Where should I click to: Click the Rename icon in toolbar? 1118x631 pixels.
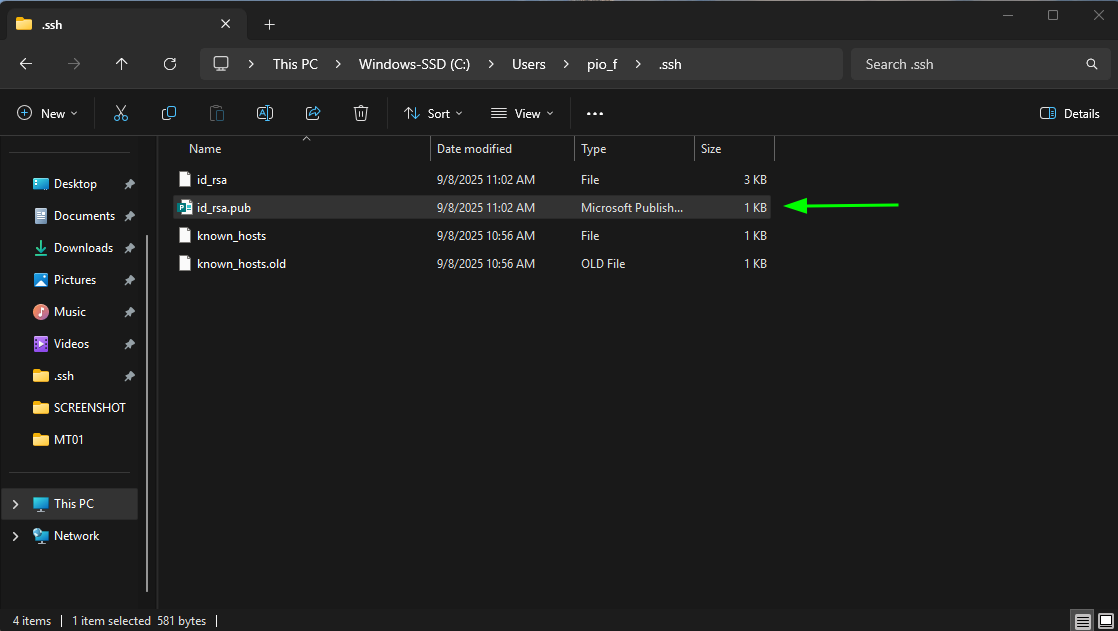(x=265, y=114)
